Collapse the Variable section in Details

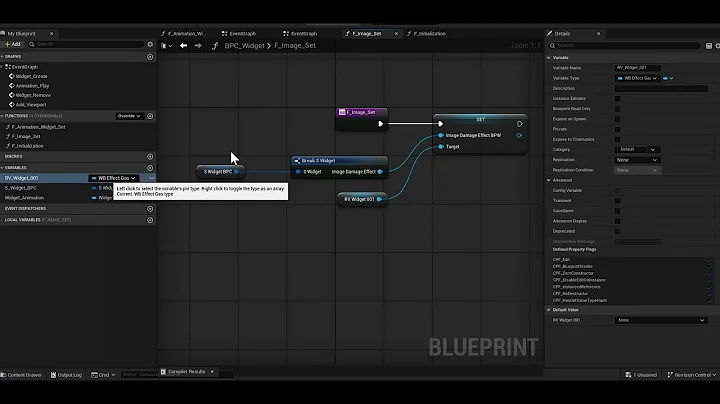click(x=549, y=58)
